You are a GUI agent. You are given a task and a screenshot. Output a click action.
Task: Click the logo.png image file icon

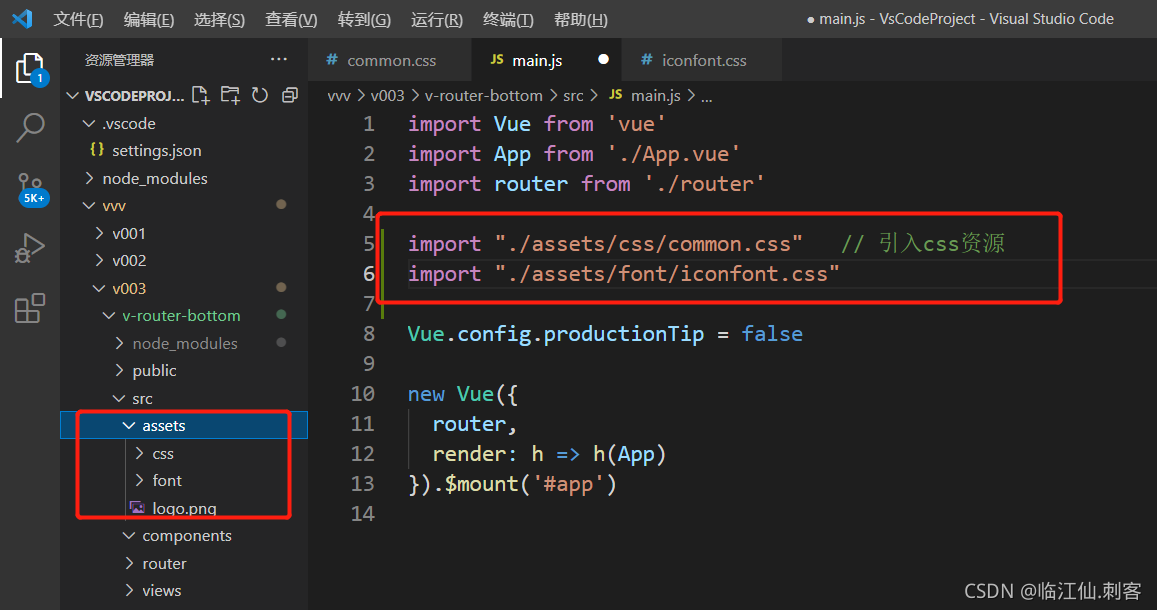[x=137, y=507]
